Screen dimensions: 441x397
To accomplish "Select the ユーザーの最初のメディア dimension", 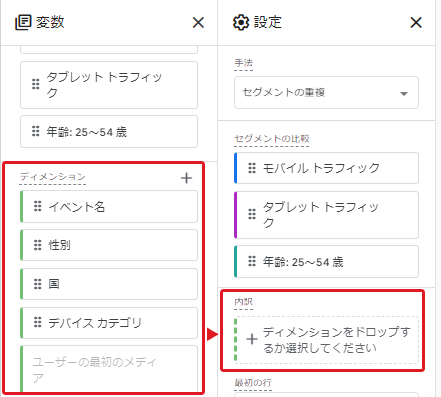I will [109, 369].
